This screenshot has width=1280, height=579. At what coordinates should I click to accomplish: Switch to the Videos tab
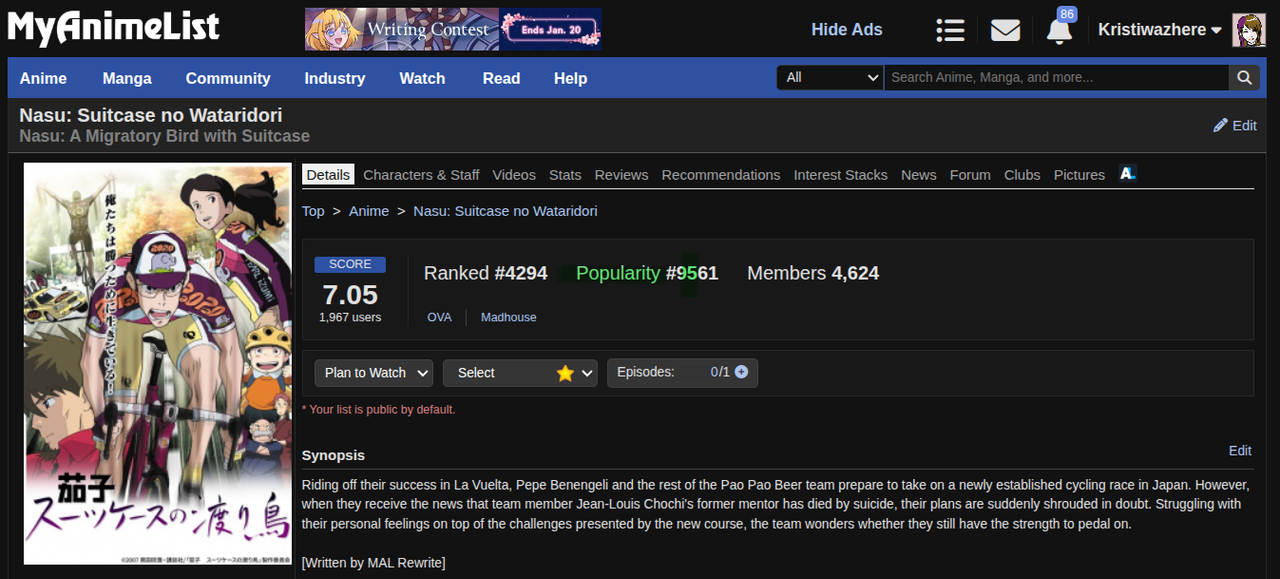click(514, 174)
